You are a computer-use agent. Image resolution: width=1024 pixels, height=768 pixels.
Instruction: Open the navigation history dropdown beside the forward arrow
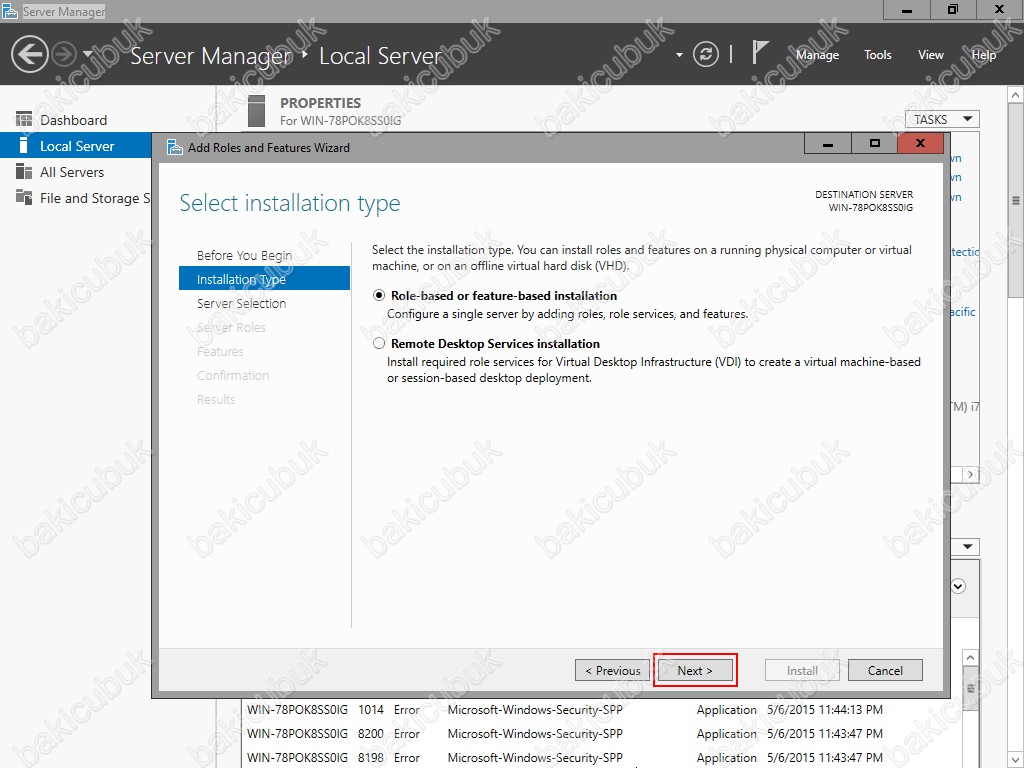88,54
